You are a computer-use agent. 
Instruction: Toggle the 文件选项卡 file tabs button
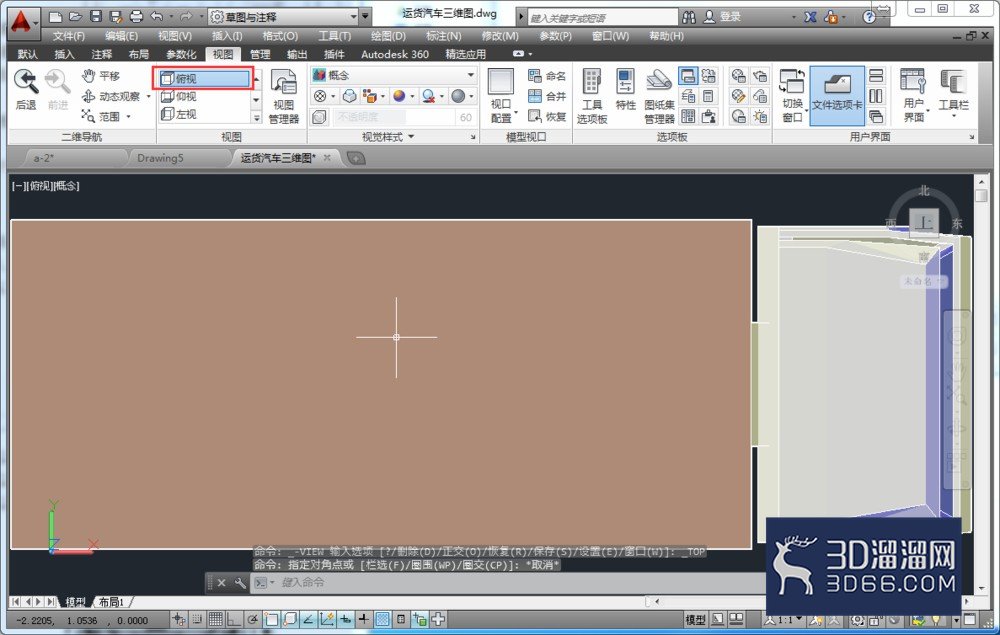(x=837, y=96)
